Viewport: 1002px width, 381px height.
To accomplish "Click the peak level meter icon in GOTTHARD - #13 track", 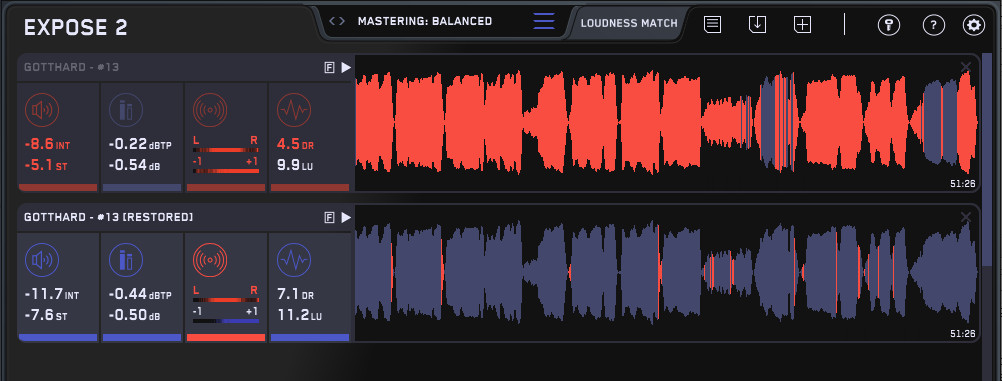I will tap(126, 110).
